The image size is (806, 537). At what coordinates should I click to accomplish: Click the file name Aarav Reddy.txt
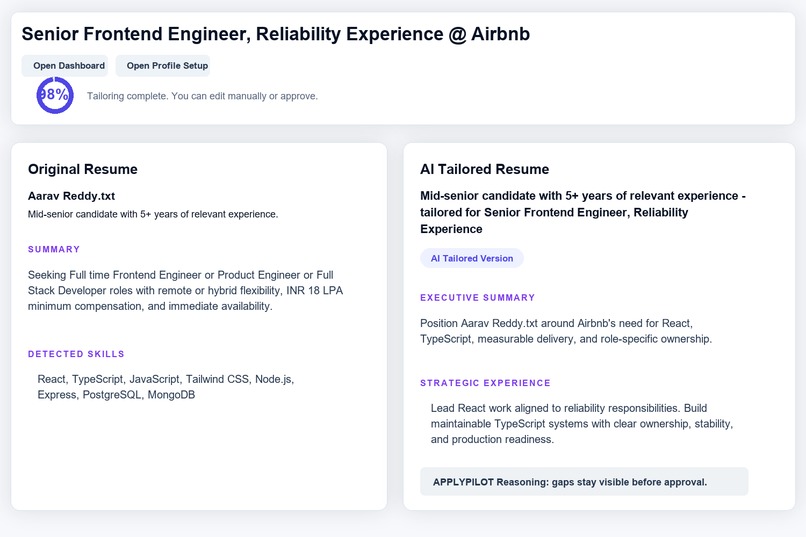coord(71,196)
